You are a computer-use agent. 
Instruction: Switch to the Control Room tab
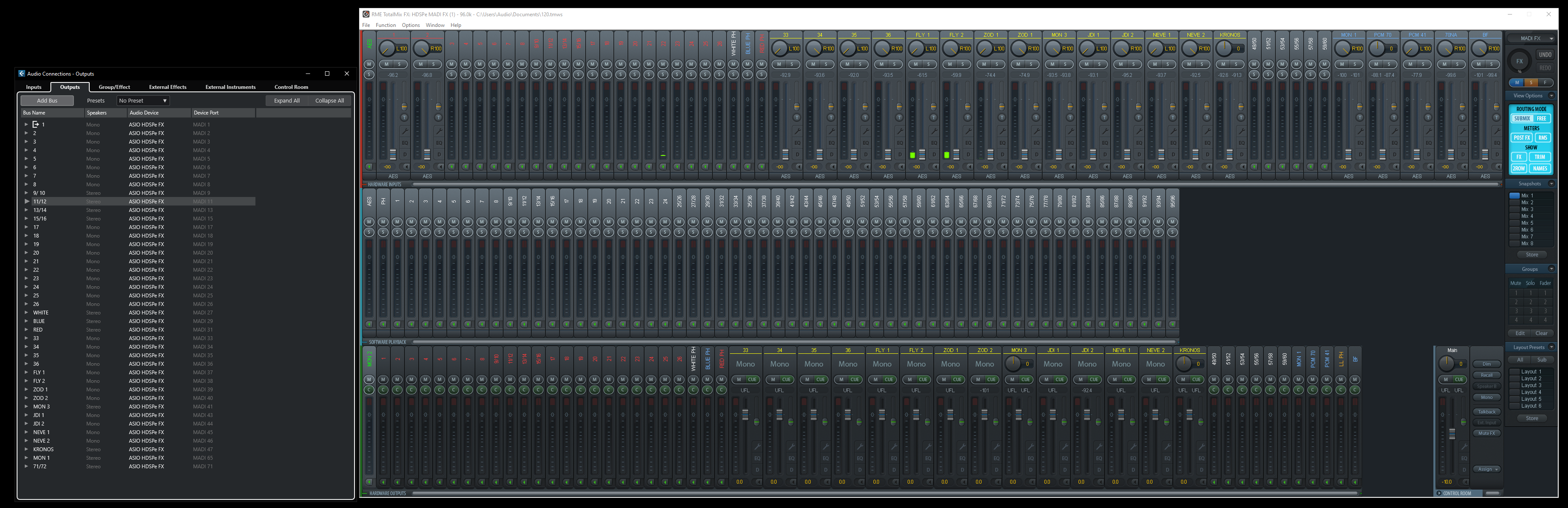pyautogui.click(x=291, y=87)
